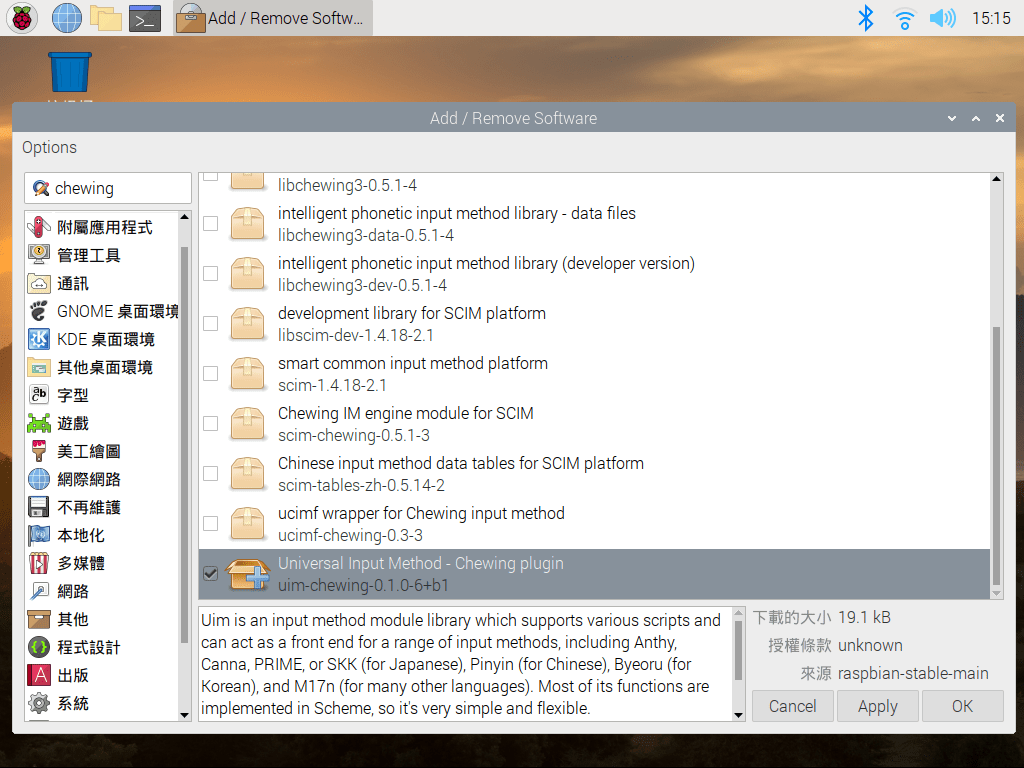Check the scim-chewing package checkbox
The width and height of the screenshot is (1024, 768).
tap(211, 424)
